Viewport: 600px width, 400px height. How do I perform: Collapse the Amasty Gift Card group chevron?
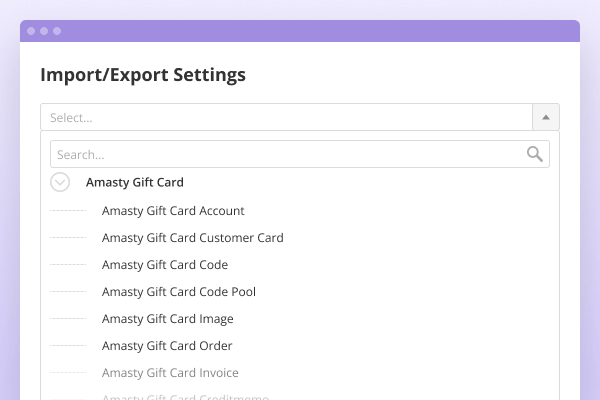60,182
